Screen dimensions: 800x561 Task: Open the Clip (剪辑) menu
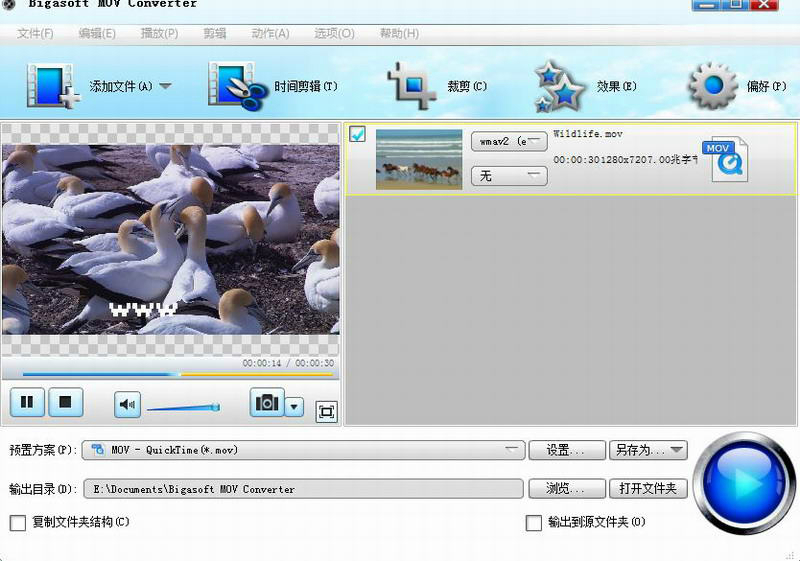coord(214,34)
